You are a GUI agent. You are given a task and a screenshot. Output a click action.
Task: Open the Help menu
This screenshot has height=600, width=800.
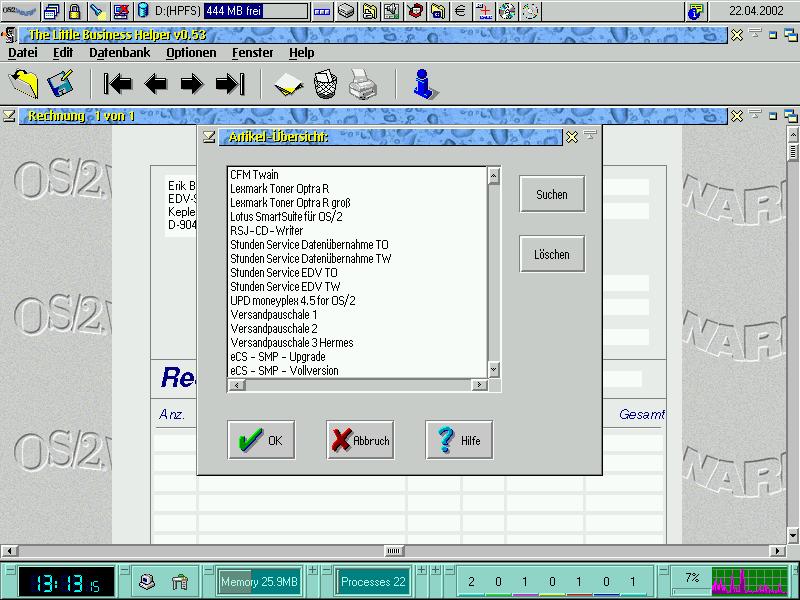302,53
